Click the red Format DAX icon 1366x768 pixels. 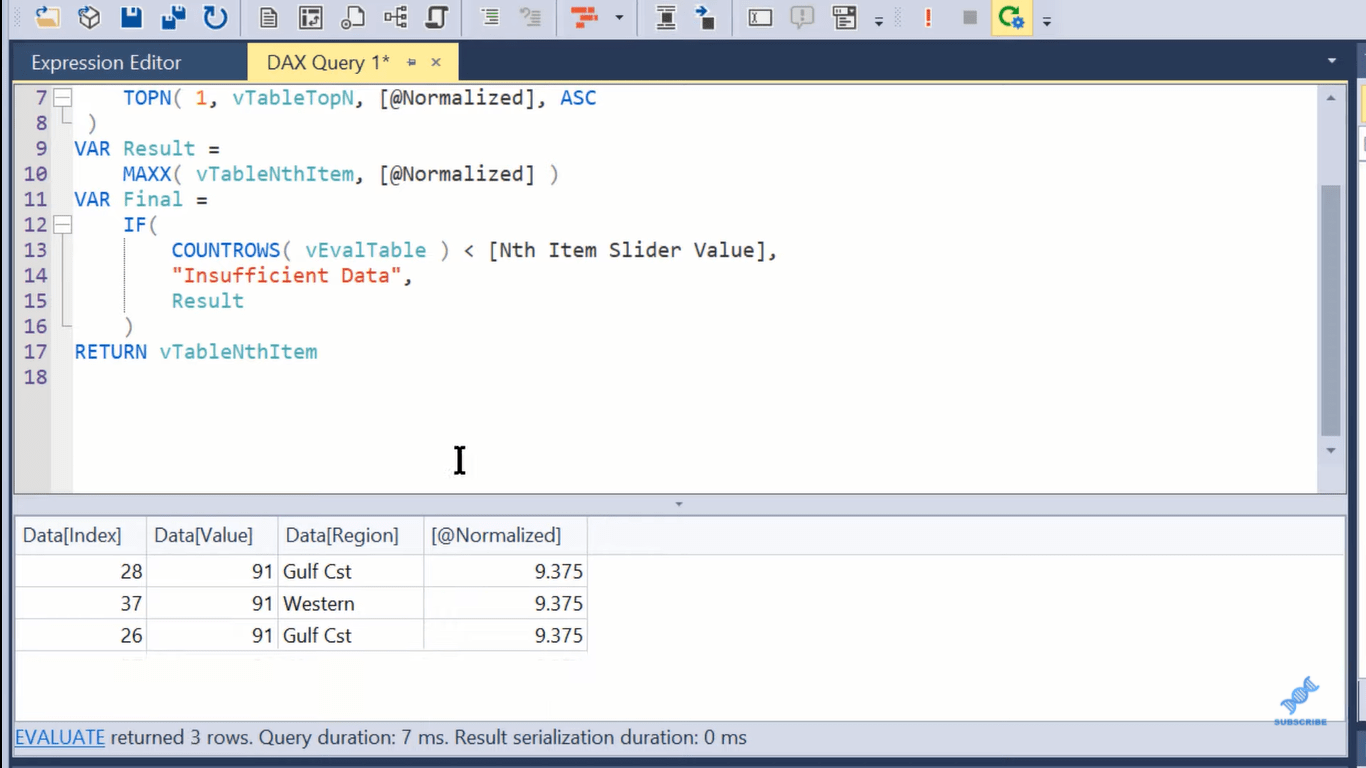[584, 17]
